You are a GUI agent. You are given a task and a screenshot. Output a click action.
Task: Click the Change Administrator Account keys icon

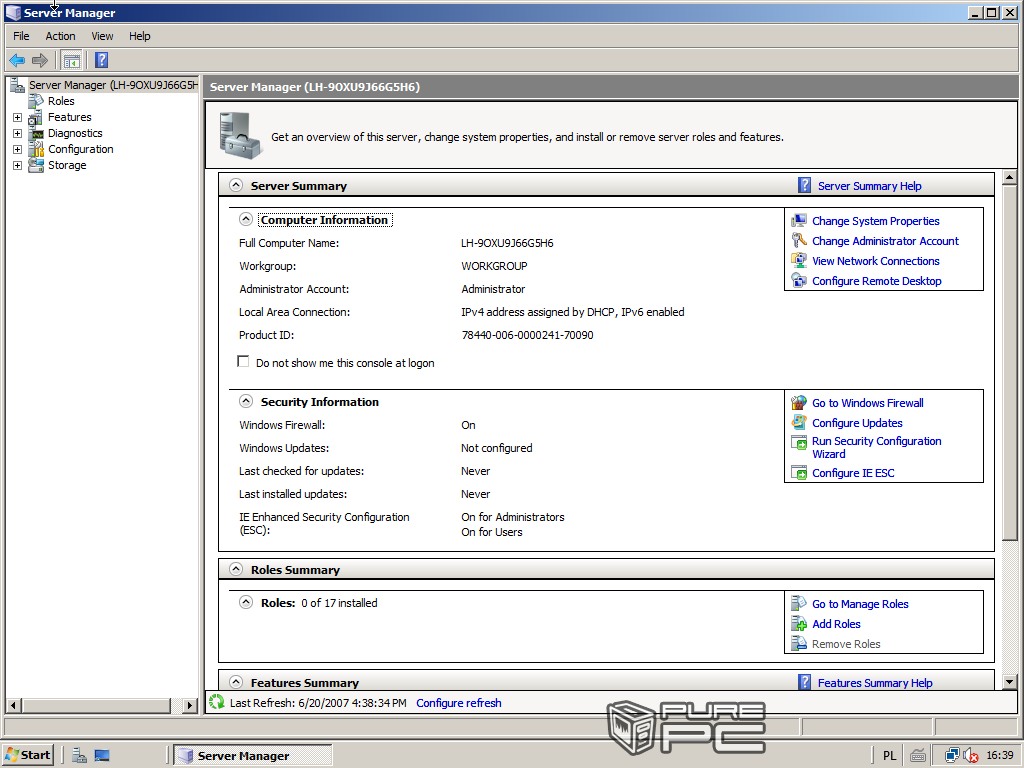point(799,241)
